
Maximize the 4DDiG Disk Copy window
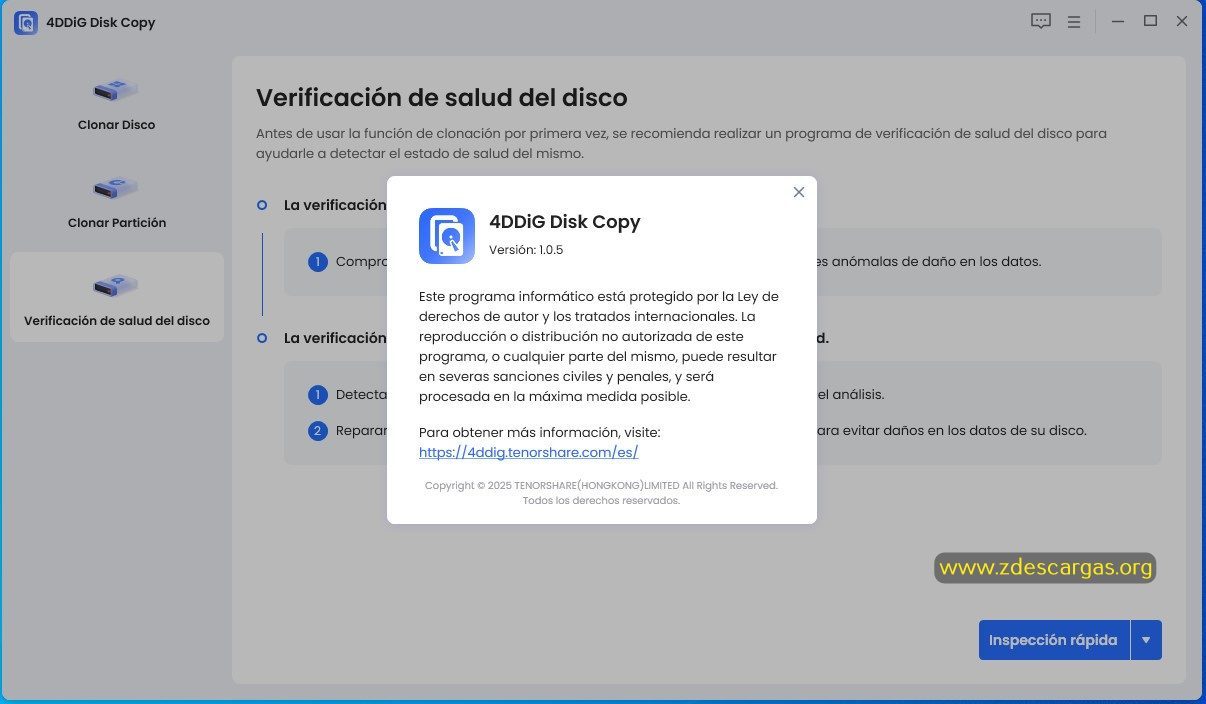pyautogui.click(x=1150, y=21)
